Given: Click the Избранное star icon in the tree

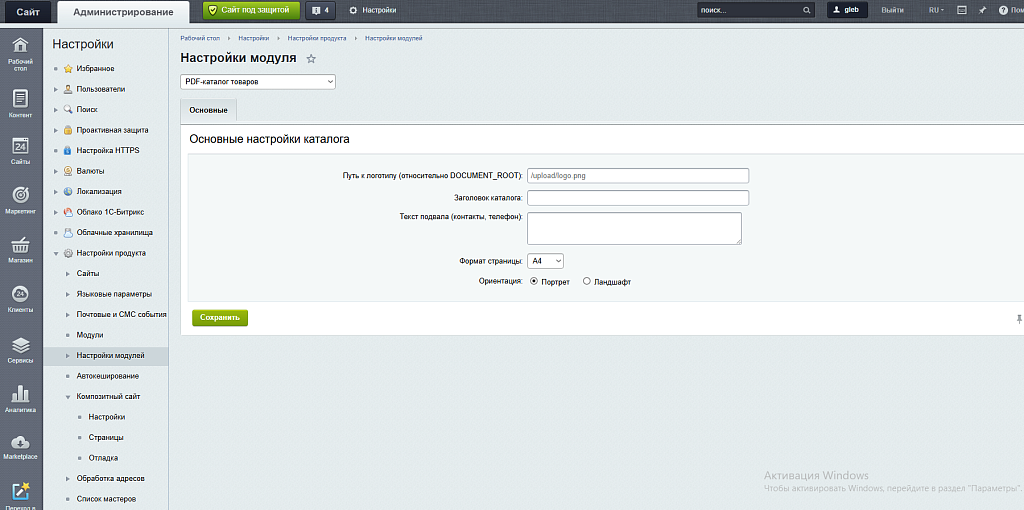Looking at the screenshot, I should pos(68,69).
